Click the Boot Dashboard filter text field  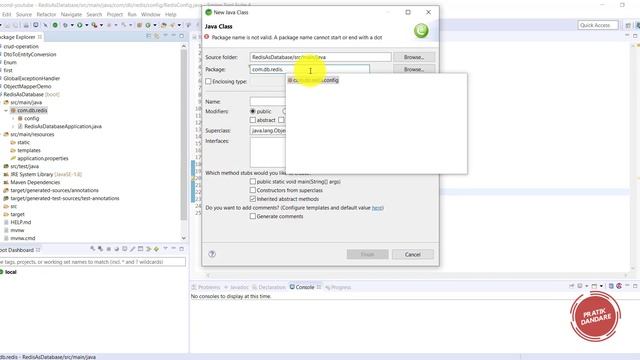click(93, 262)
